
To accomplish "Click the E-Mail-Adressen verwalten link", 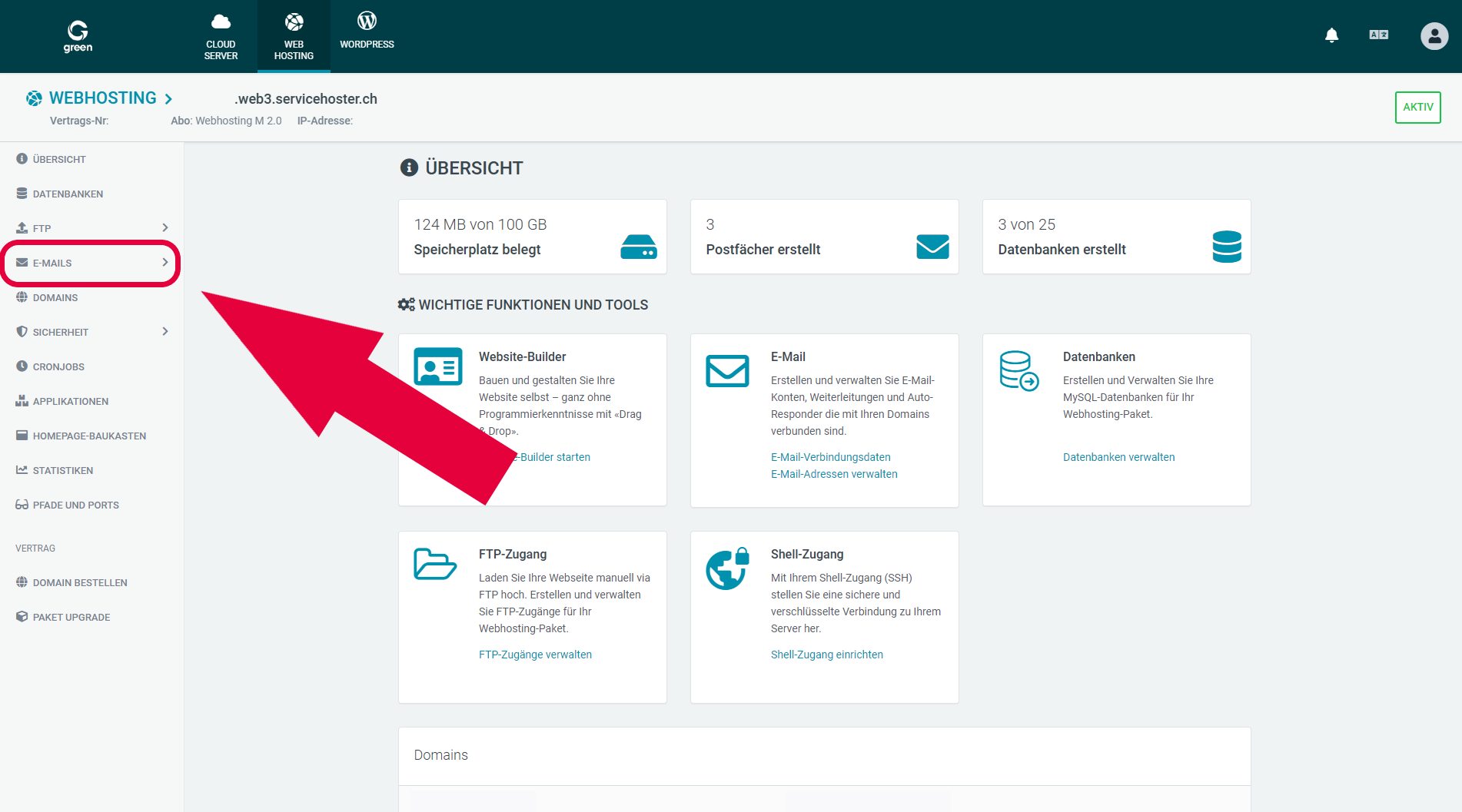I will coord(834,474).
